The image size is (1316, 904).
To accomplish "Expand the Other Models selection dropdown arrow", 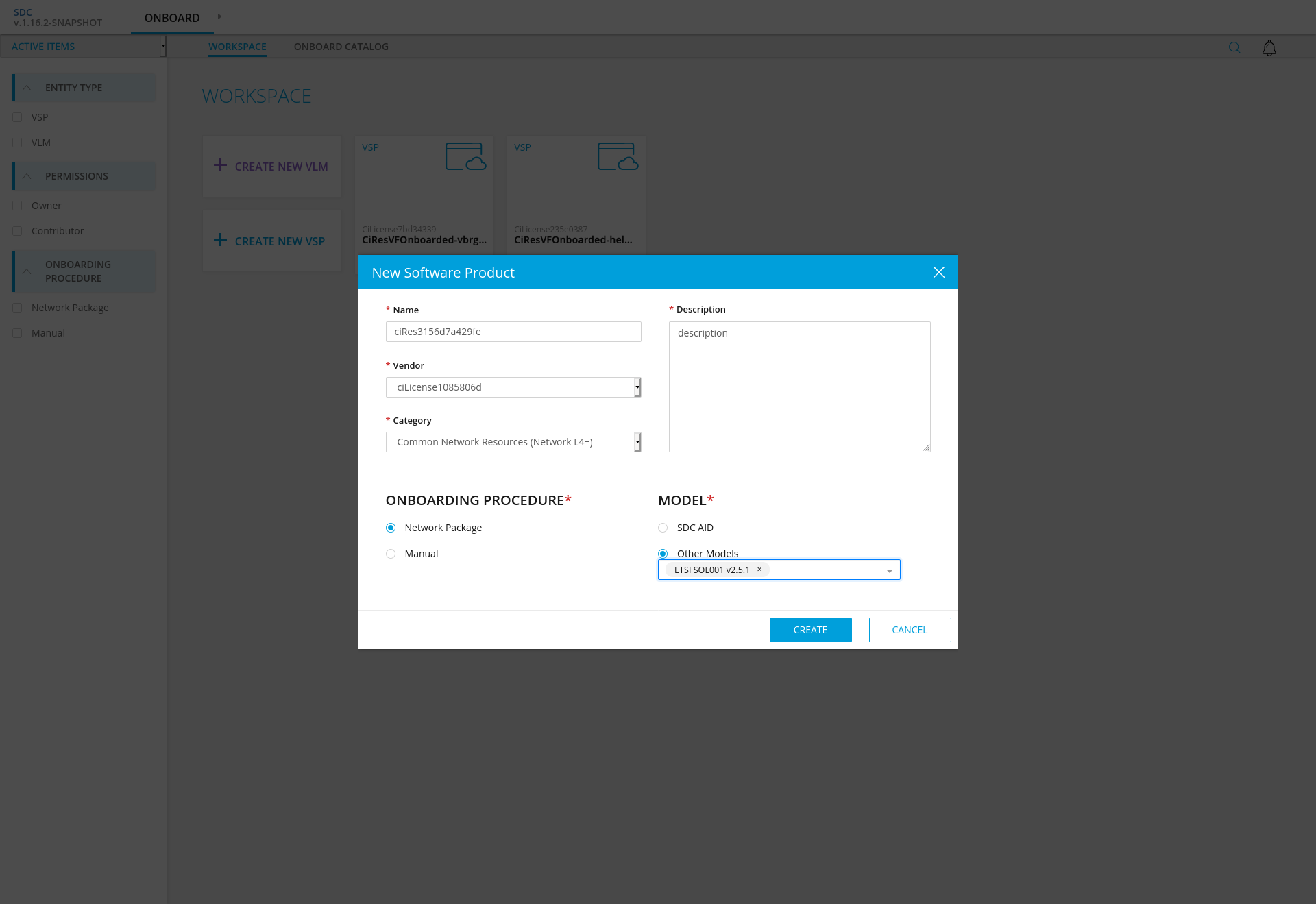I will pyautogui.click(x=889, y=570).
